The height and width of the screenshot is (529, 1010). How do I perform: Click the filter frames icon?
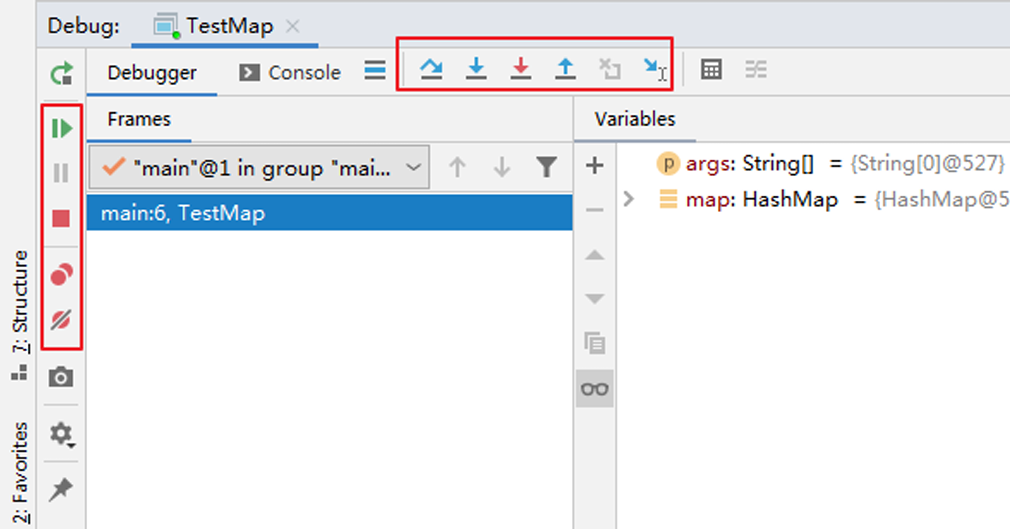546,168
